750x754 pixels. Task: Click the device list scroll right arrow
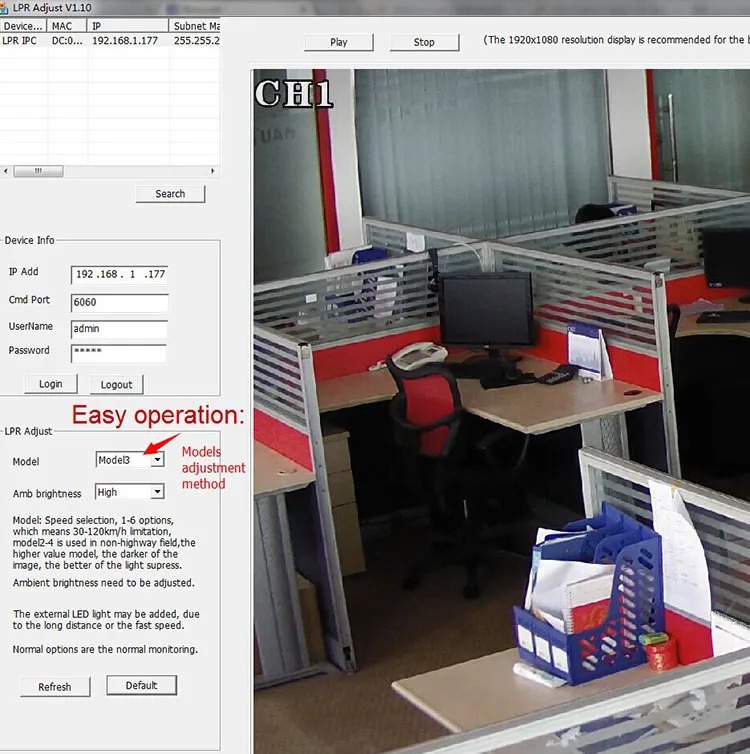pyautogui.click(x=212, y=171)
